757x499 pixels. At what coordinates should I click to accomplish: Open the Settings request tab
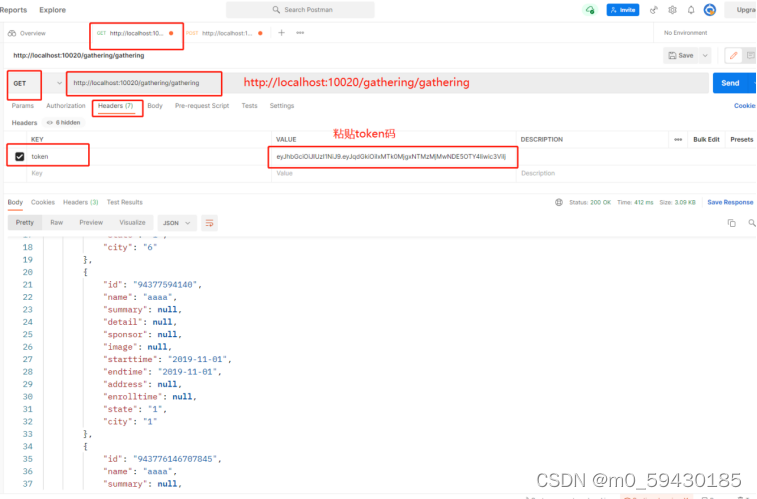pos(281,106)
